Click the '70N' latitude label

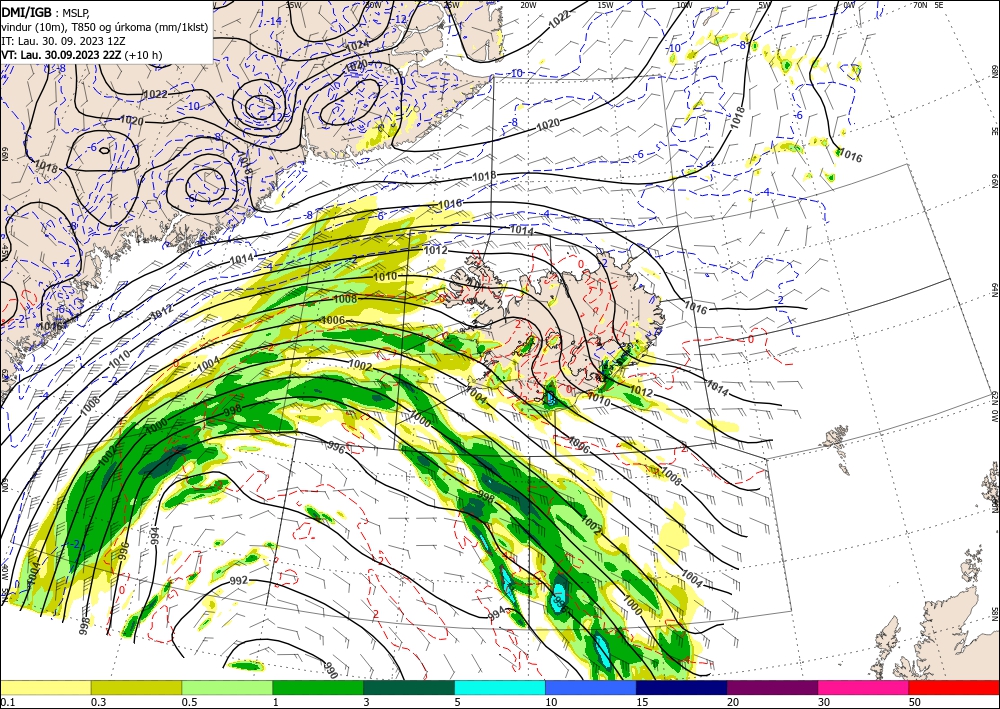pos(920,5)
